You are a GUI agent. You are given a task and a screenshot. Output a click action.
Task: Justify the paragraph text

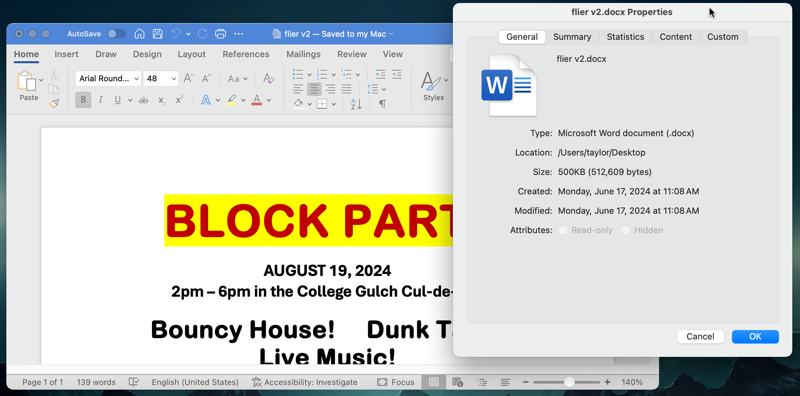pos(346,89)
